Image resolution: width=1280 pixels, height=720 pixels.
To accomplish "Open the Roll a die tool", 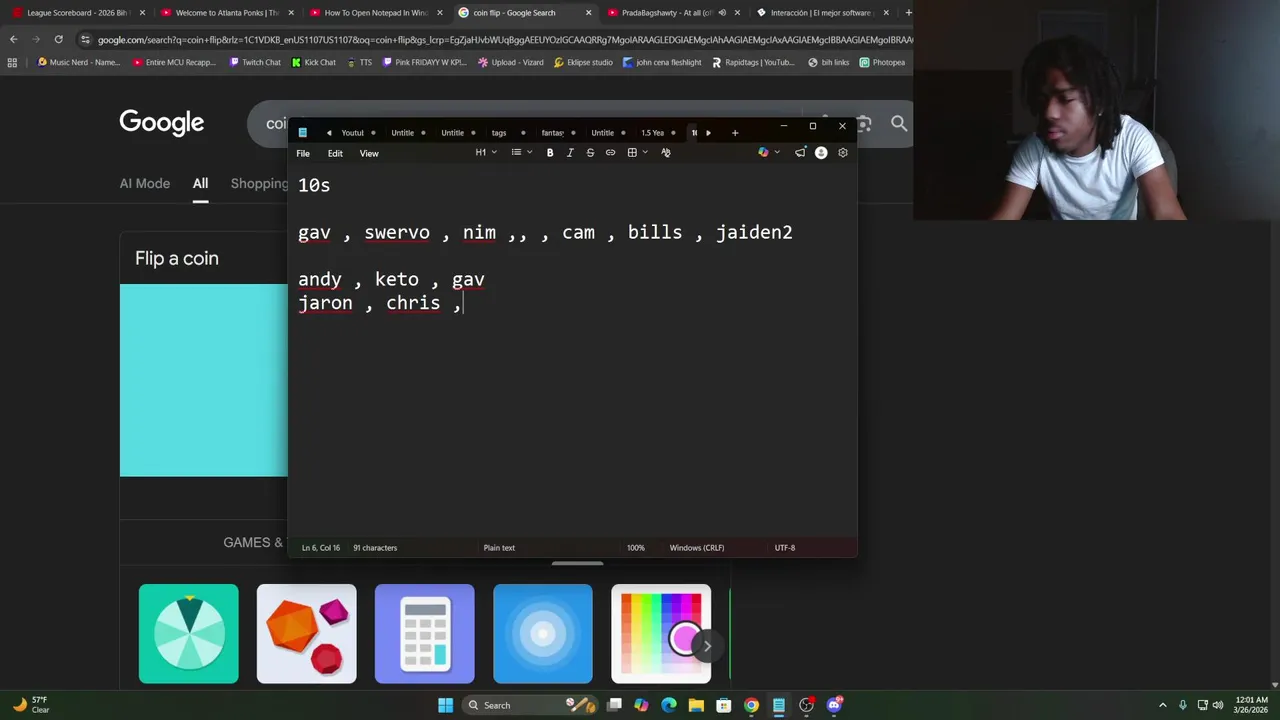I will 307,634.
